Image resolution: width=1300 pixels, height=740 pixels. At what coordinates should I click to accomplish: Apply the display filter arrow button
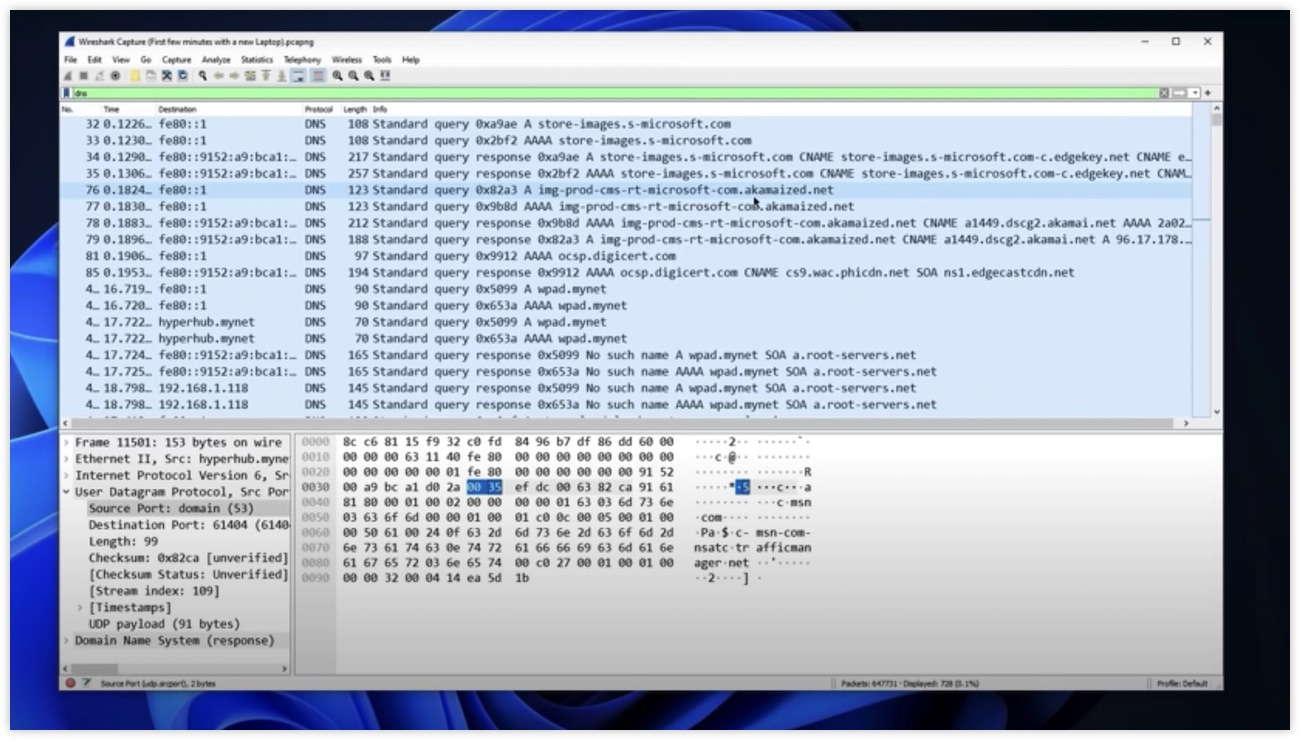click(1180, 93)
